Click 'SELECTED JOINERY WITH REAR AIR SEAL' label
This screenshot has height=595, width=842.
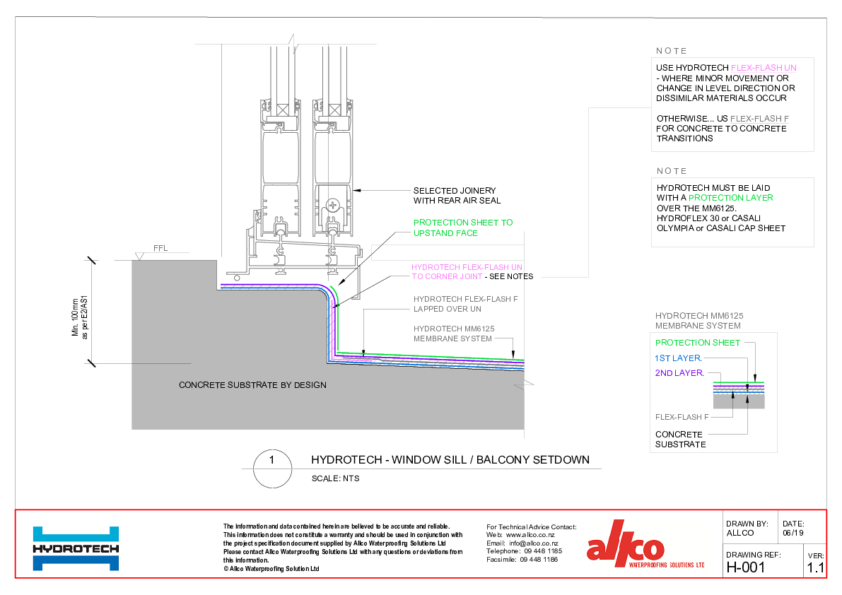point(456,195)
